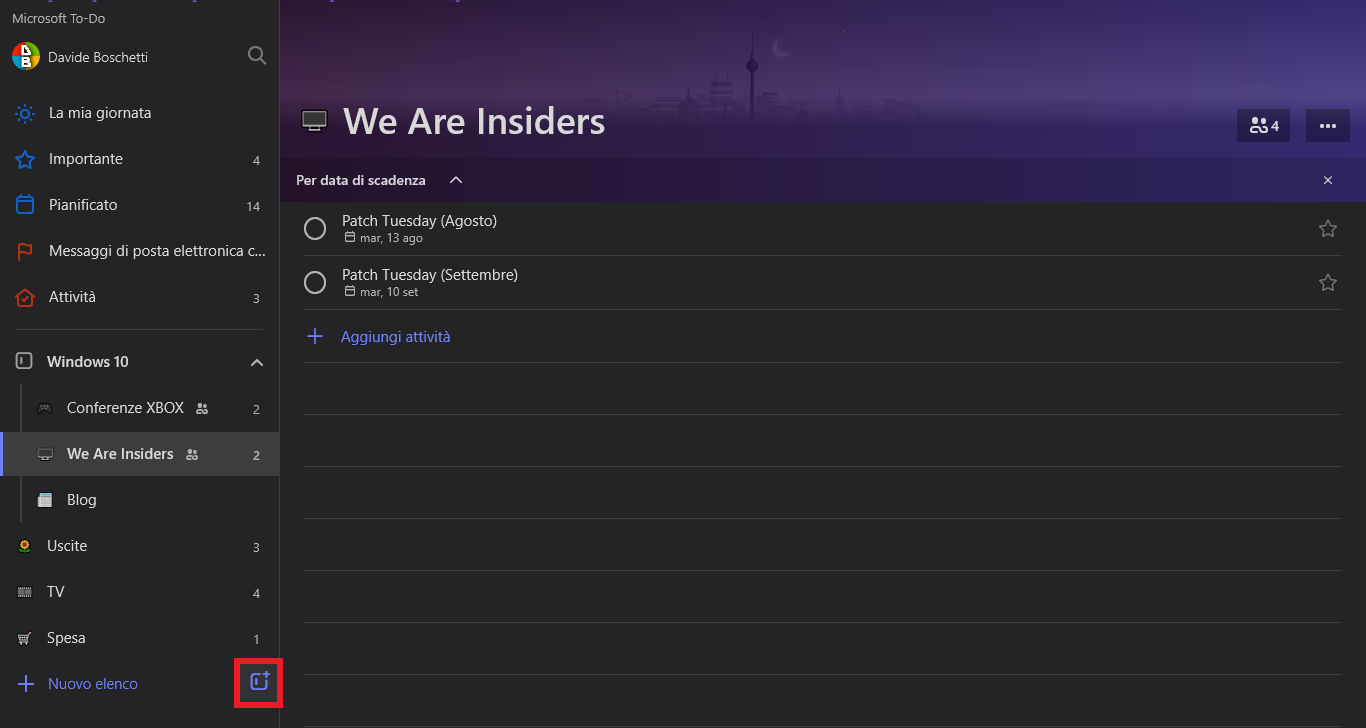Open the three-dots list options menu
Image resolution: width=1366 pixels, height=728 pixels.
pos(1328,126)
